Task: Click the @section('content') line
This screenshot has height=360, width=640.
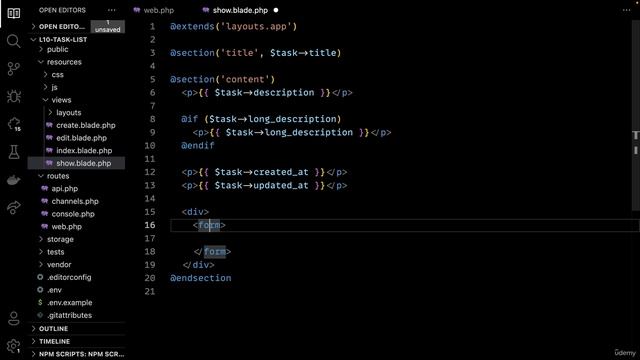Action: (222, 80)
